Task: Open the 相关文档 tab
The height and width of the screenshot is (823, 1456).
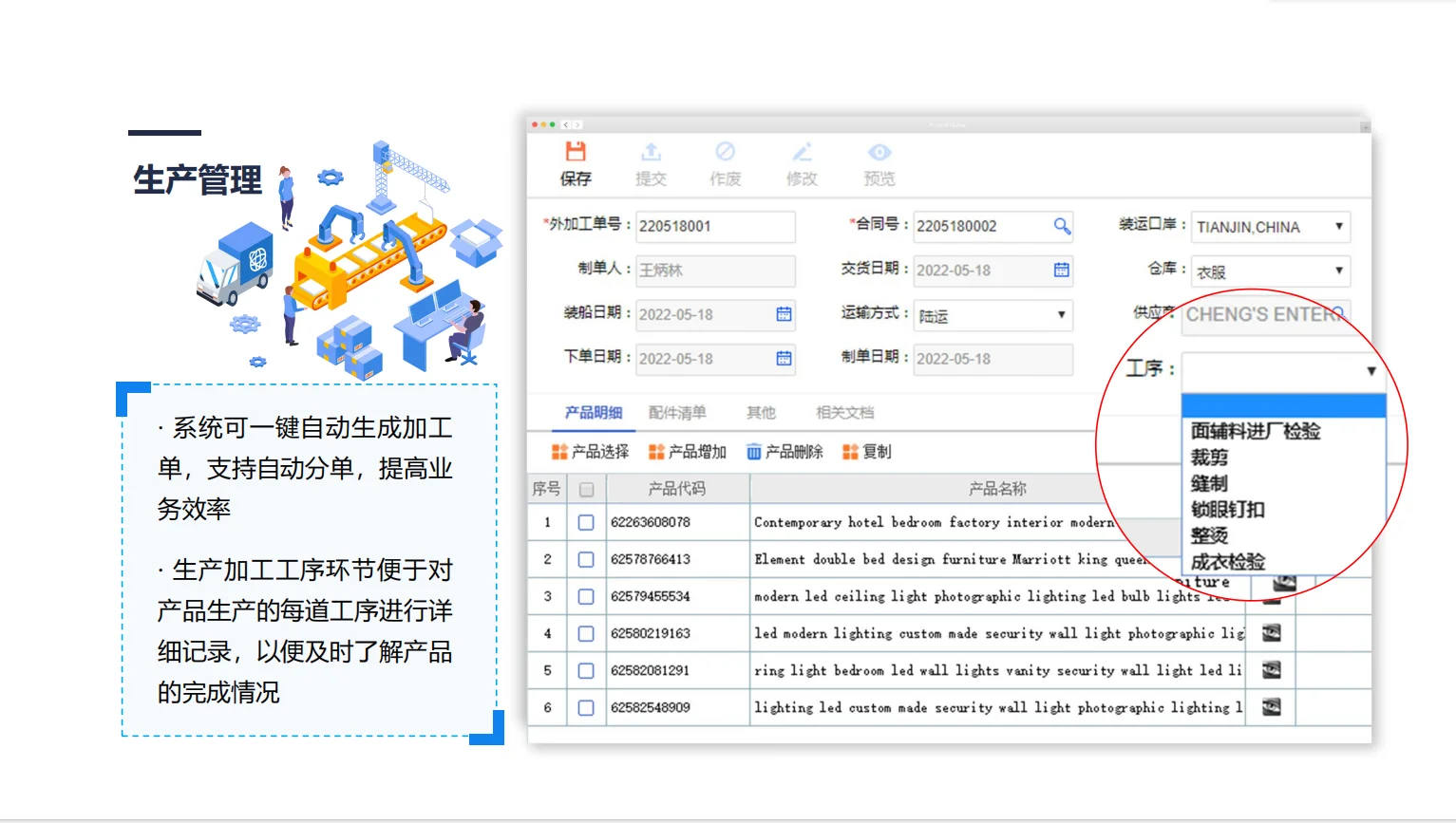Action: (844, 412)
